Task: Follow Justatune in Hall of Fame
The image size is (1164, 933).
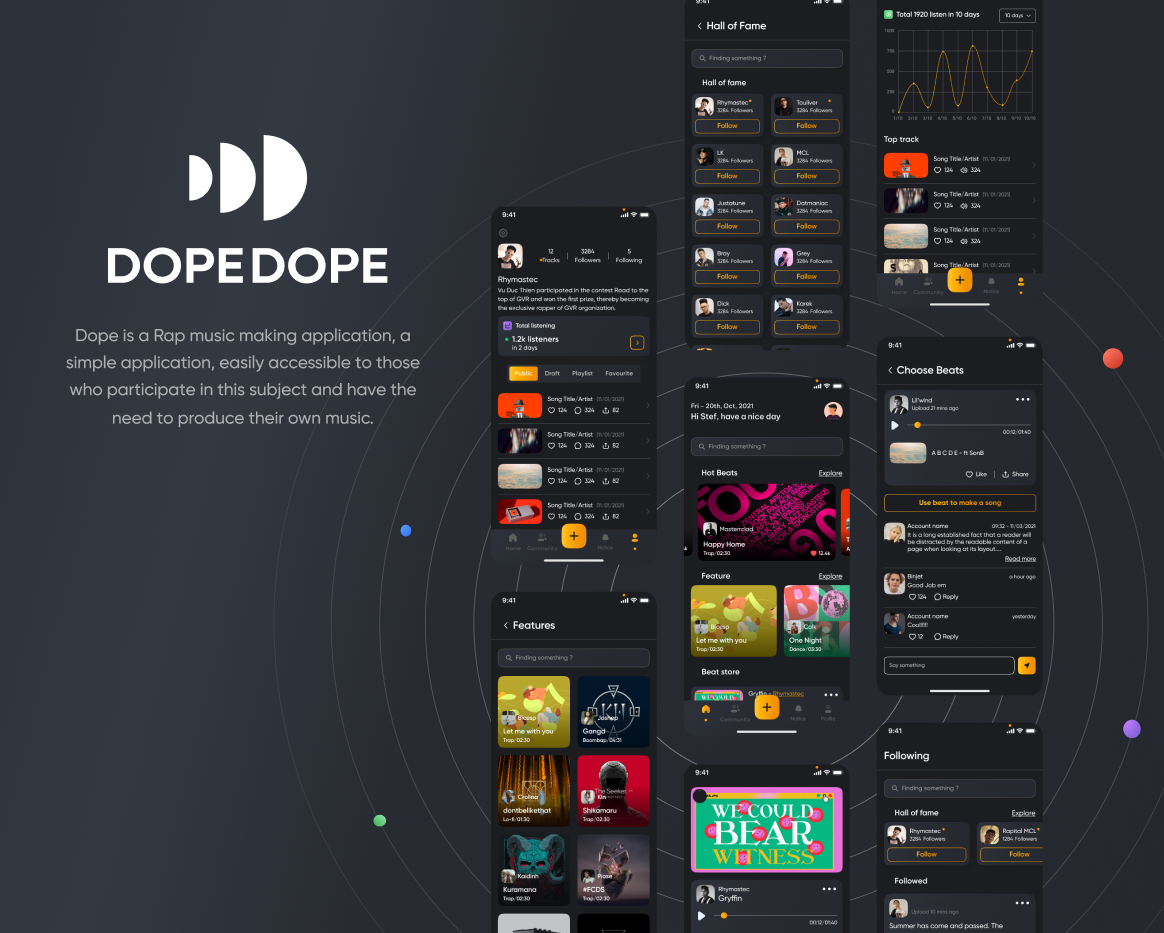Action: point(728,226)
